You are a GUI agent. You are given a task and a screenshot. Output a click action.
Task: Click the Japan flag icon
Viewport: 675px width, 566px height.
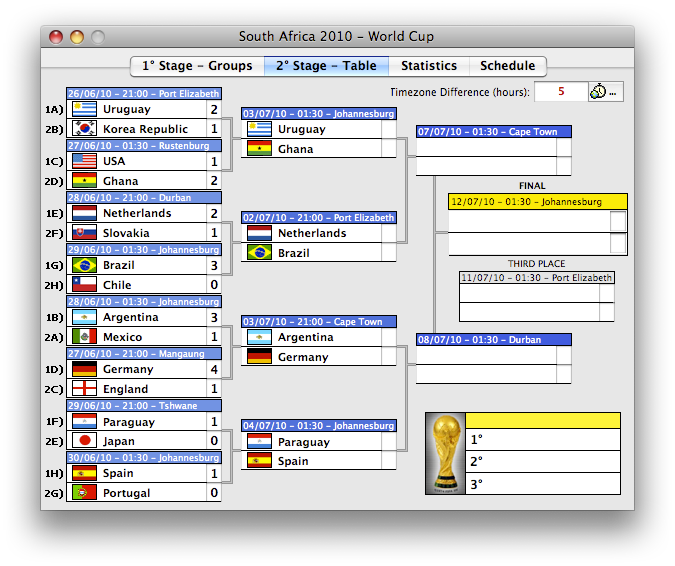84,441
